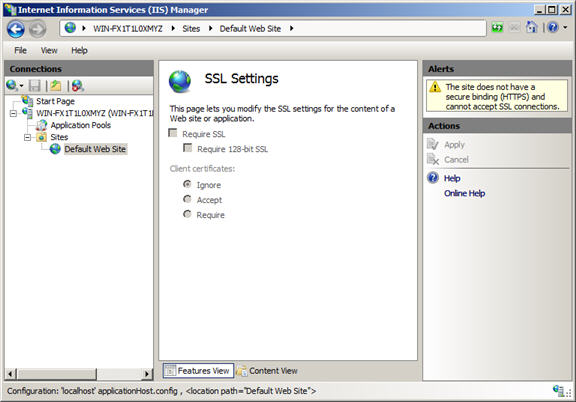The height and width of the screenshot is (402, 576).
Task: Click the WIN-FX1T1L0XMYZ breadcrumb in address bar
Action: (x=127, y=29)
